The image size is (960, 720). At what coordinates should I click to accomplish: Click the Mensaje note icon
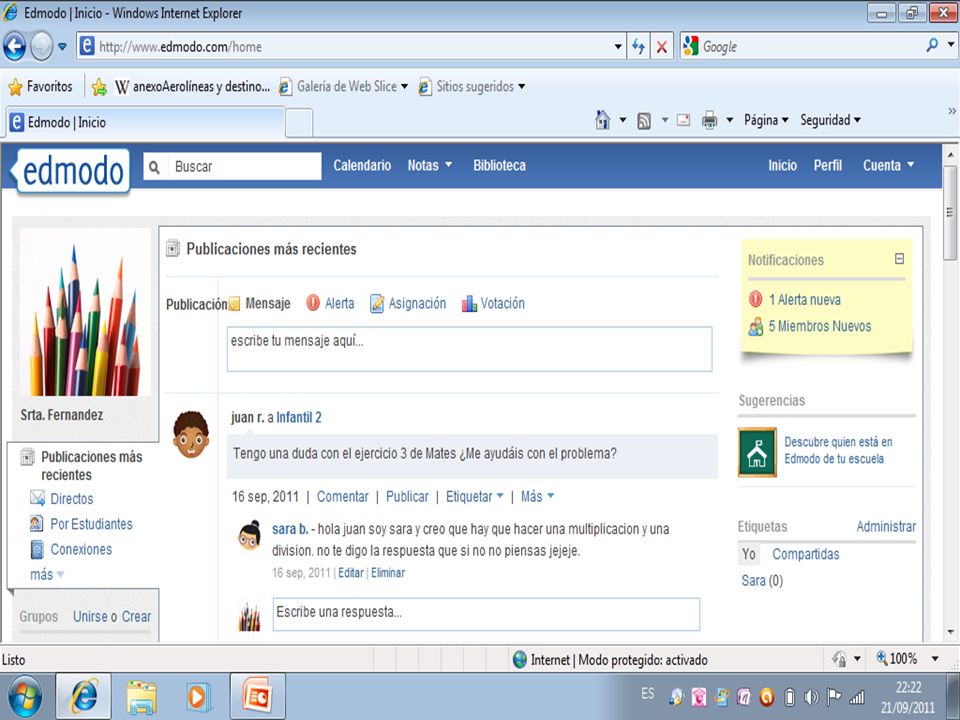(234, 304)
